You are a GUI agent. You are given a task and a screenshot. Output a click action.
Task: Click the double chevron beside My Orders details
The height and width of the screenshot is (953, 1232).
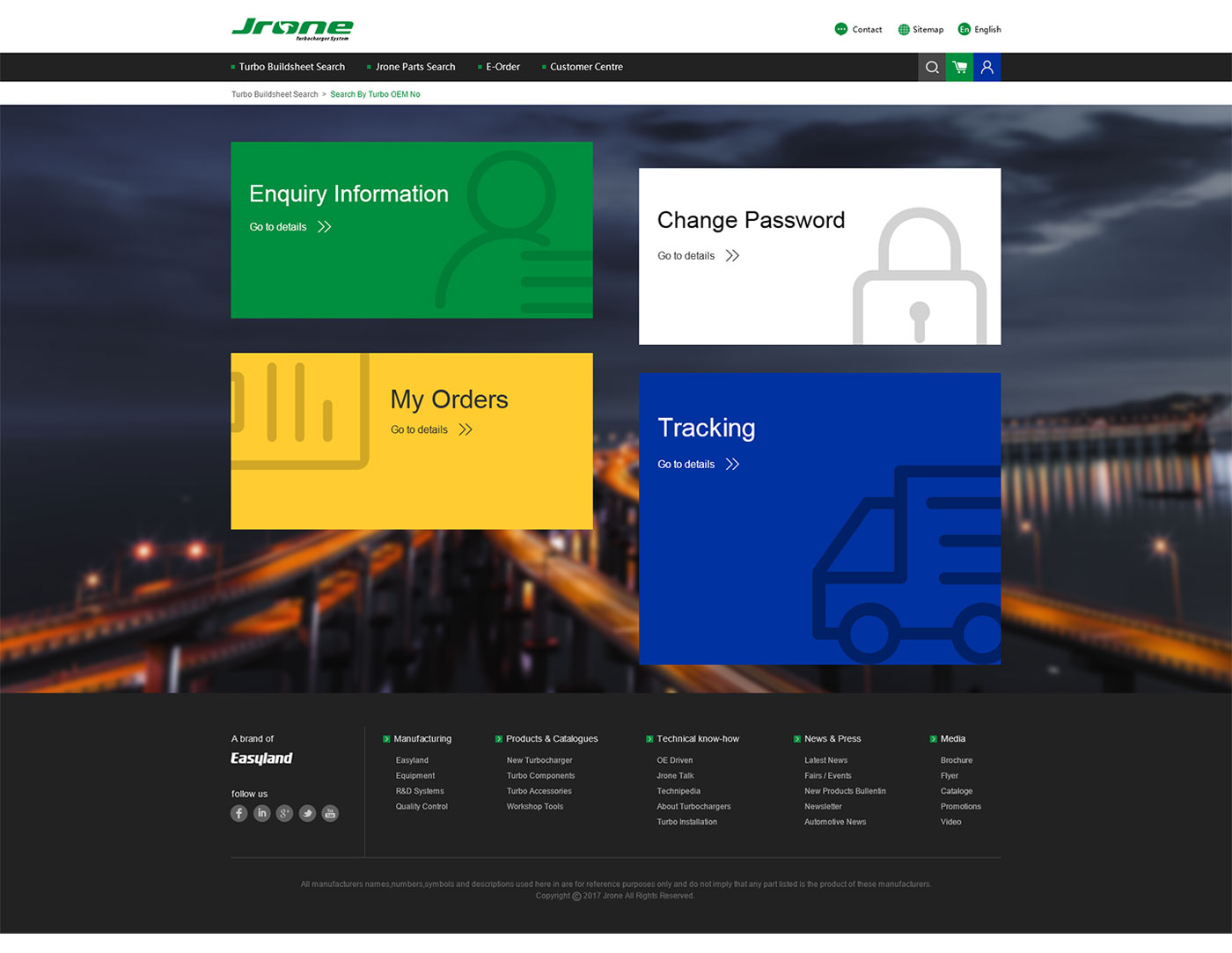(x=466, y=429)
